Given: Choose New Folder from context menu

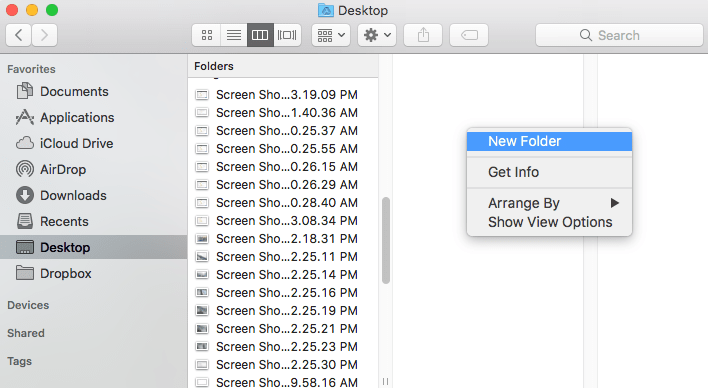Looking at the screenshot, I should (x=550, y=141).
